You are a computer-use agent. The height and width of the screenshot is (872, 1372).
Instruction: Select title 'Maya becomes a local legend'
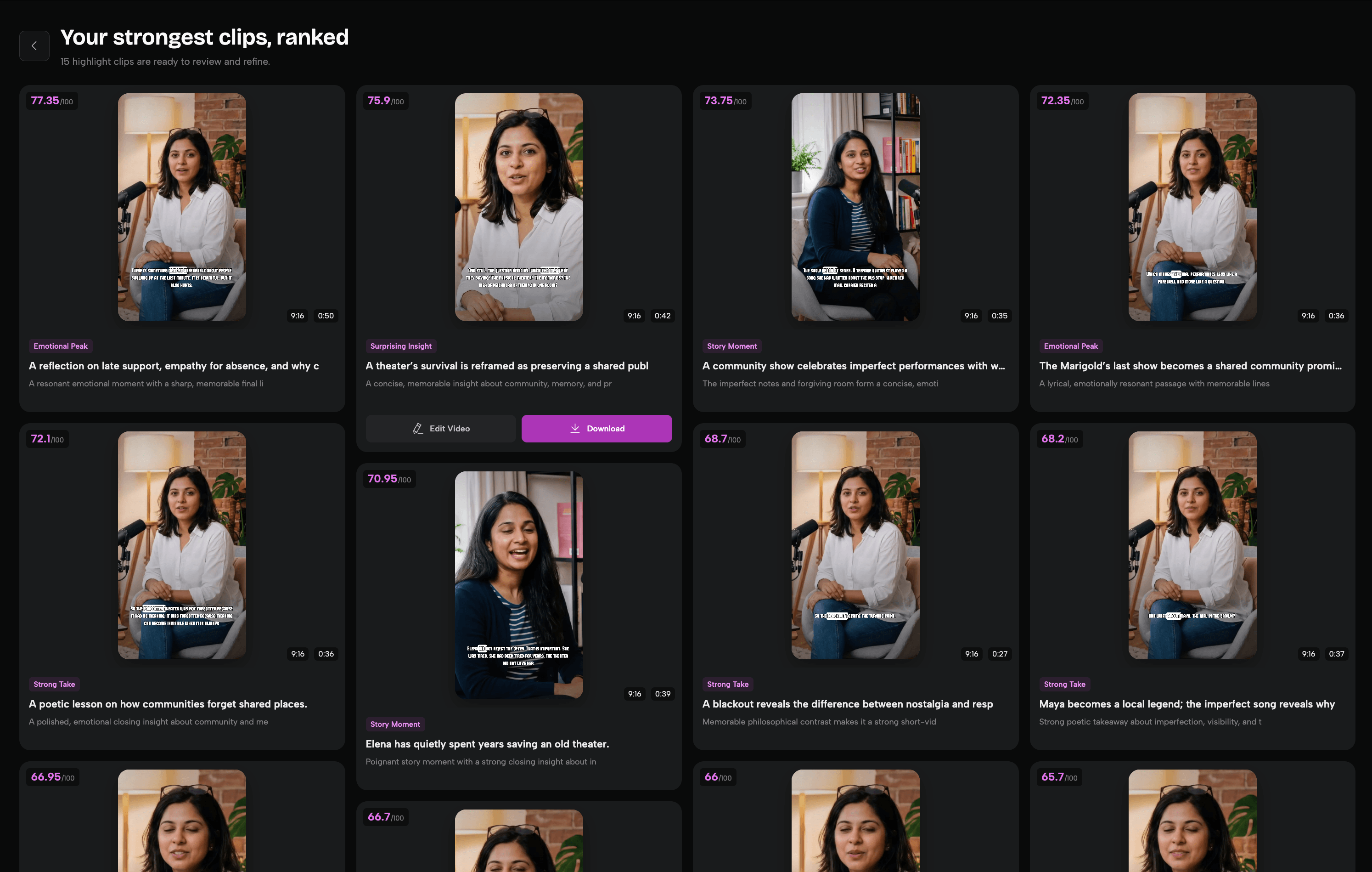pos(1187,704)
